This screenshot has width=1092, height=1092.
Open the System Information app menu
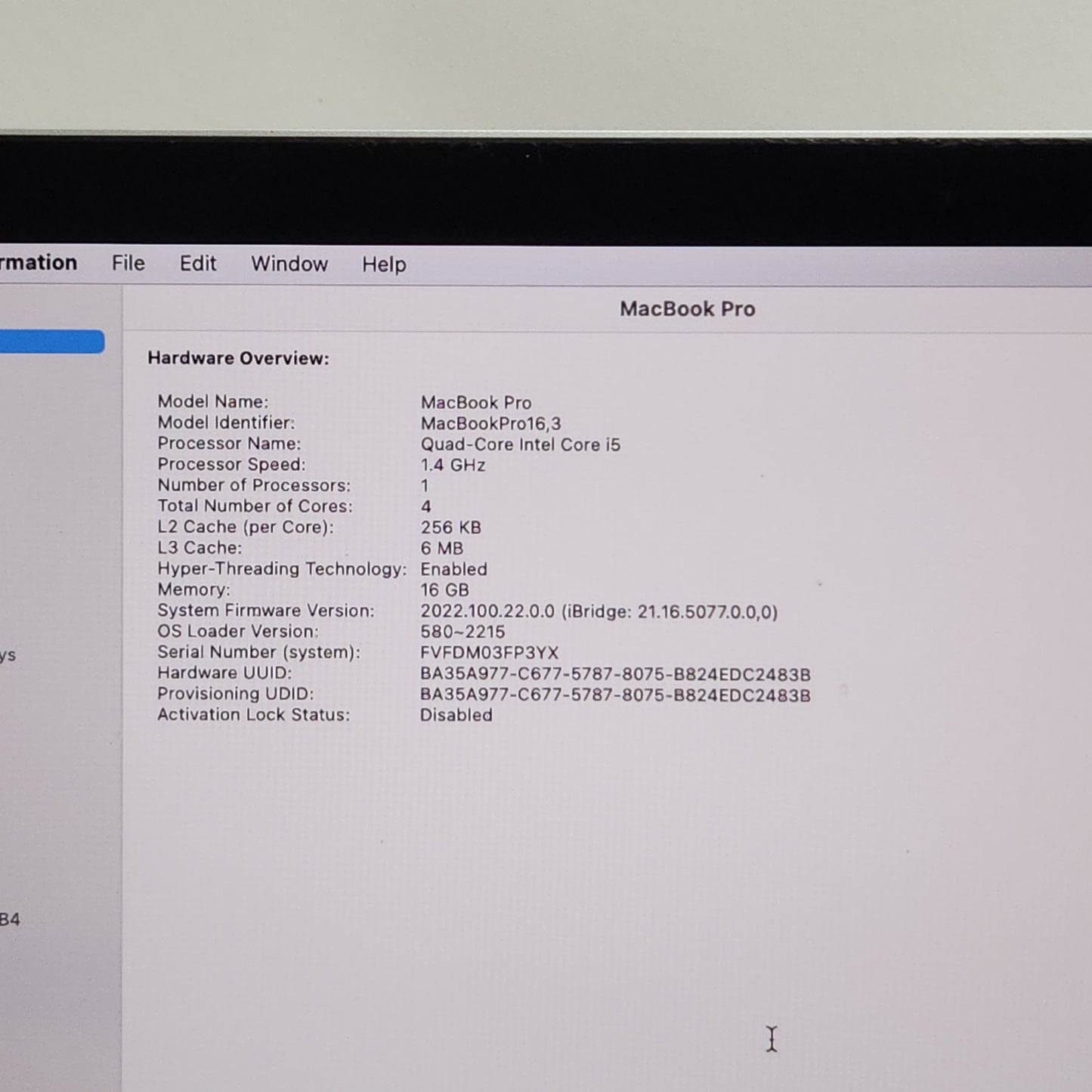point(38,262)
